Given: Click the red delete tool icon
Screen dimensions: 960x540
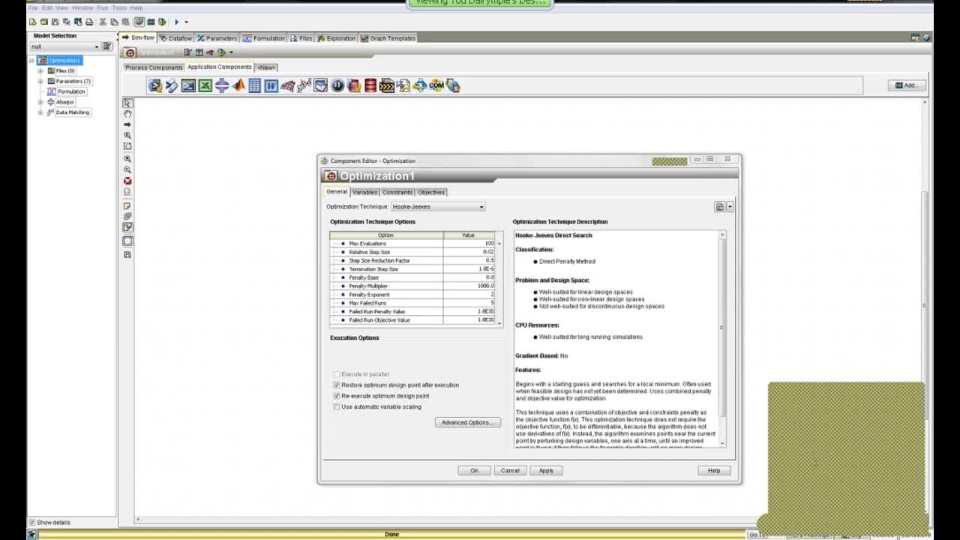Looking at the screenshot, I should point(127,181).
